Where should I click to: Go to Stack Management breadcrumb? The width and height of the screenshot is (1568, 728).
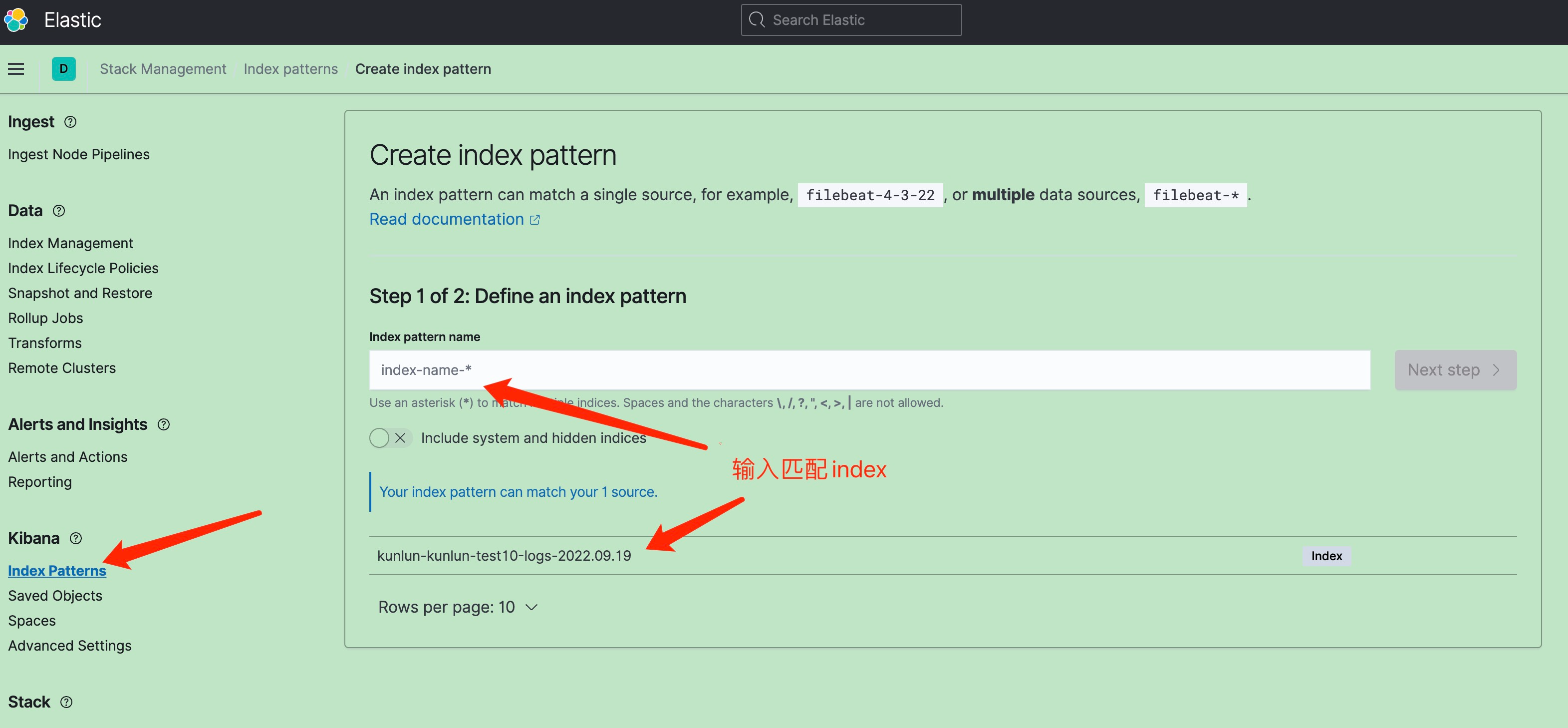[x=163, y=69]
